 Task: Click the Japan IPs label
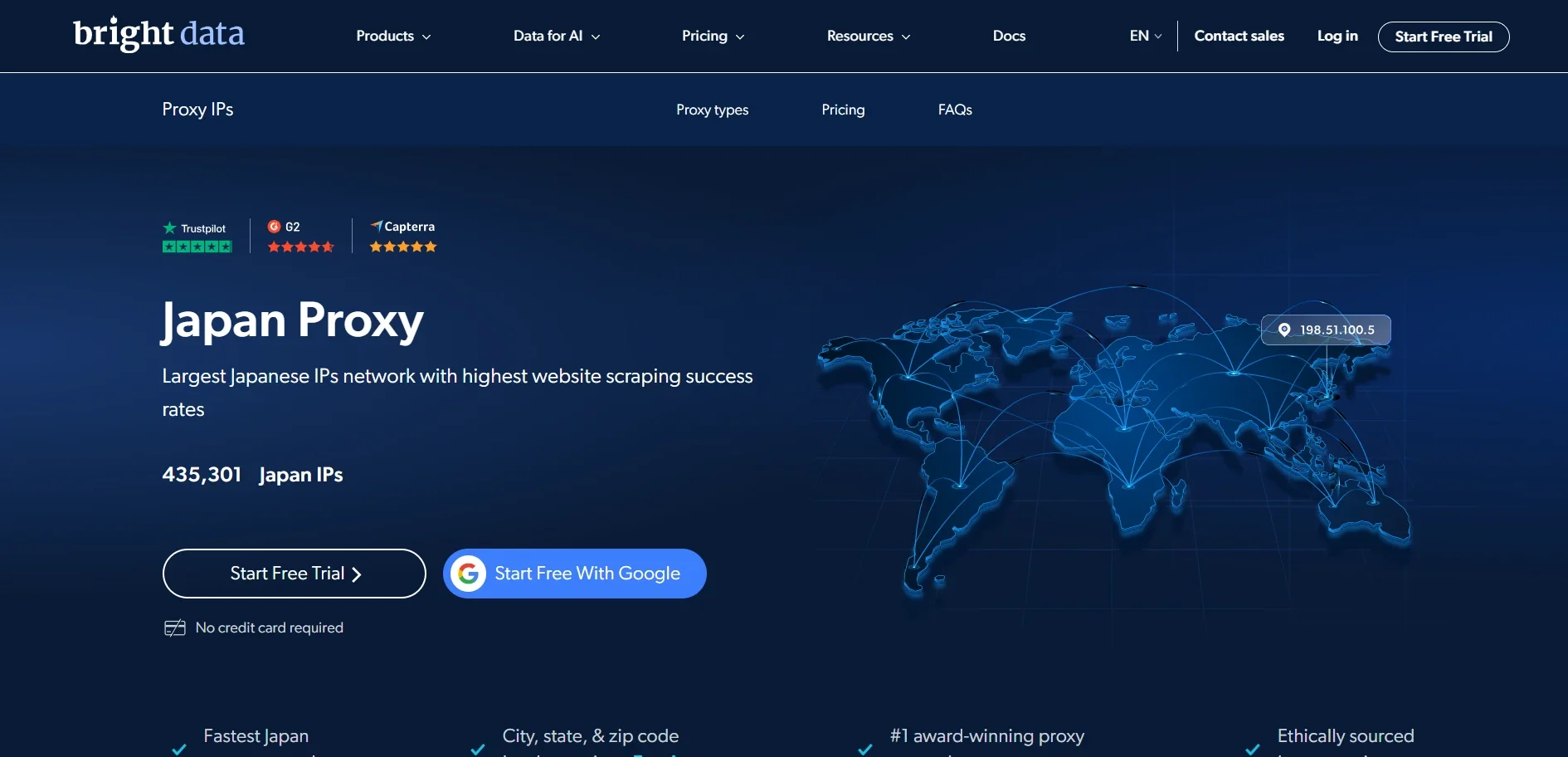[300, 475]
